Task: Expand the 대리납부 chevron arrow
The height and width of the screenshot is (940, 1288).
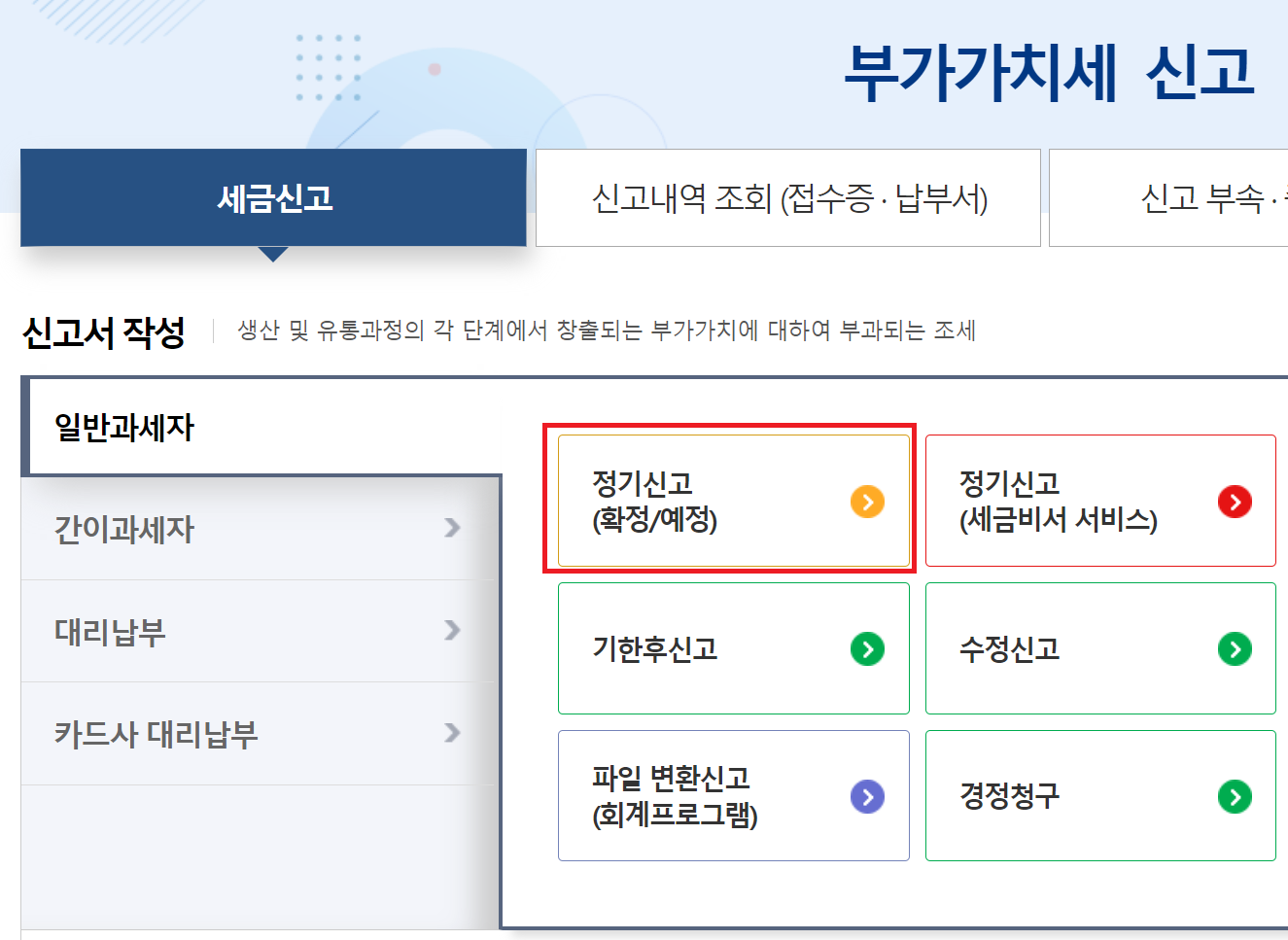Action: point(452,630)
